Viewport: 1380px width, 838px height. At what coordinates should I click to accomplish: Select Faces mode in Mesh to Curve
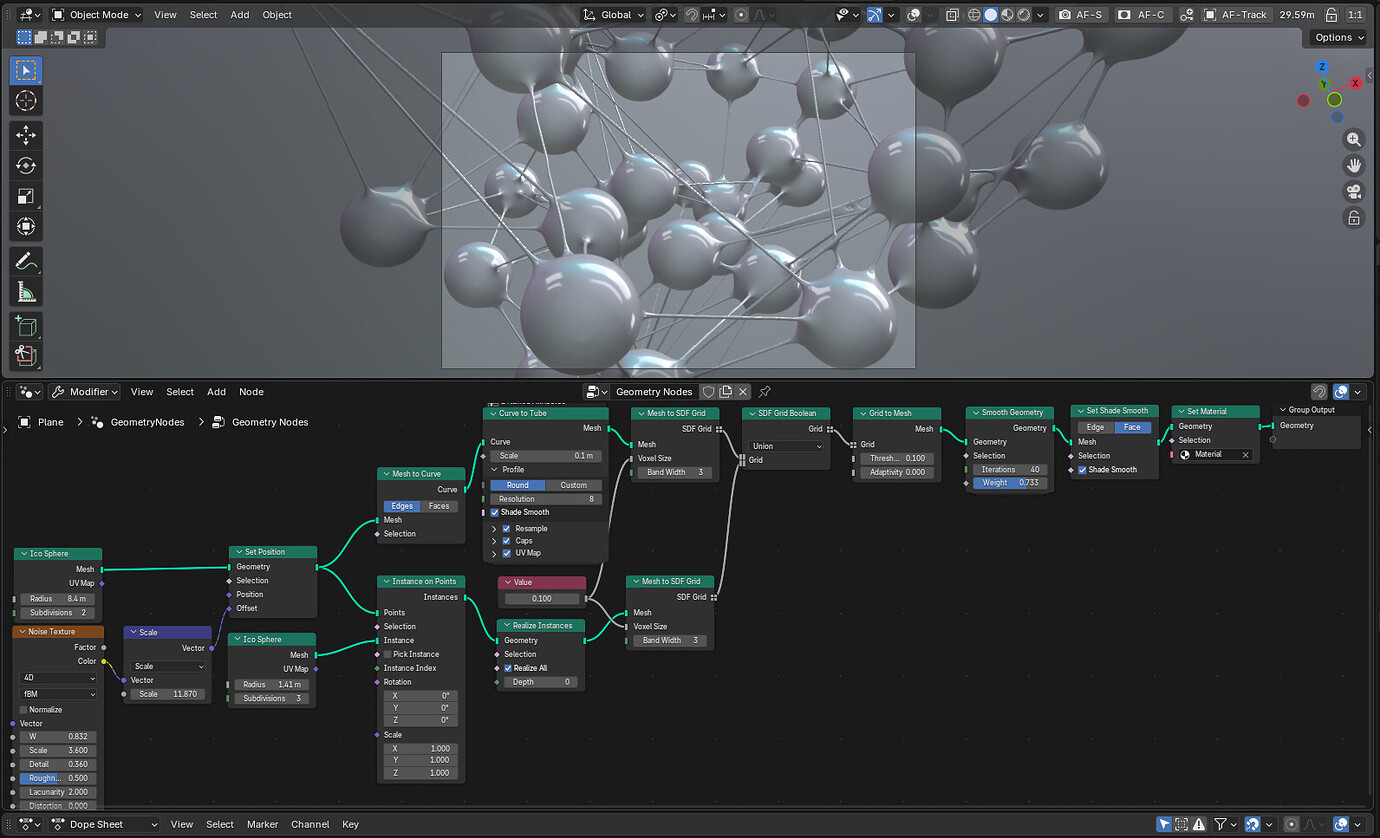[x=439, y=506]
